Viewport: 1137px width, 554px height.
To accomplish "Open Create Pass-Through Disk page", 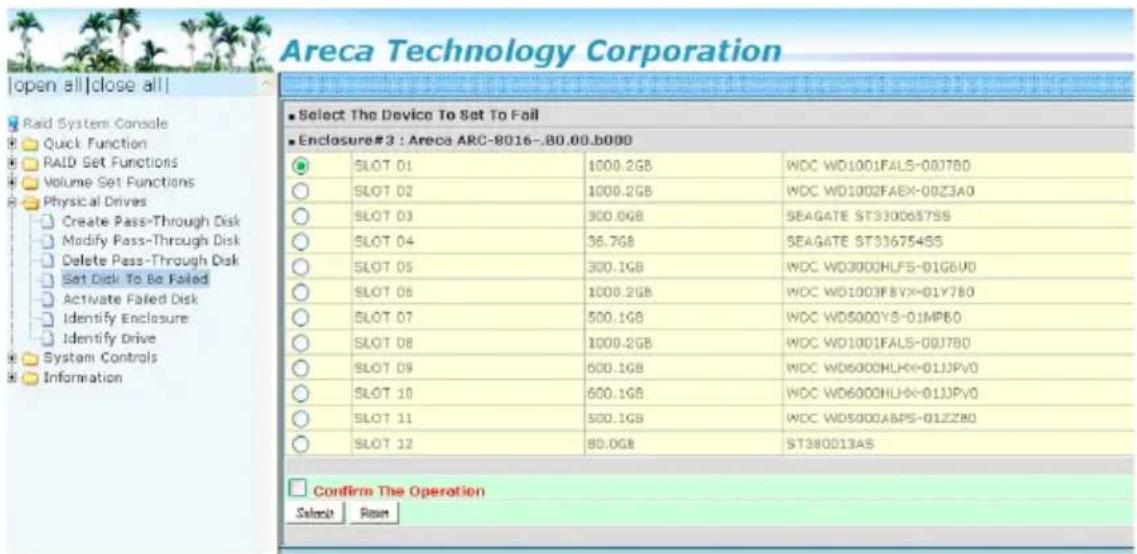I will point(152,221).
